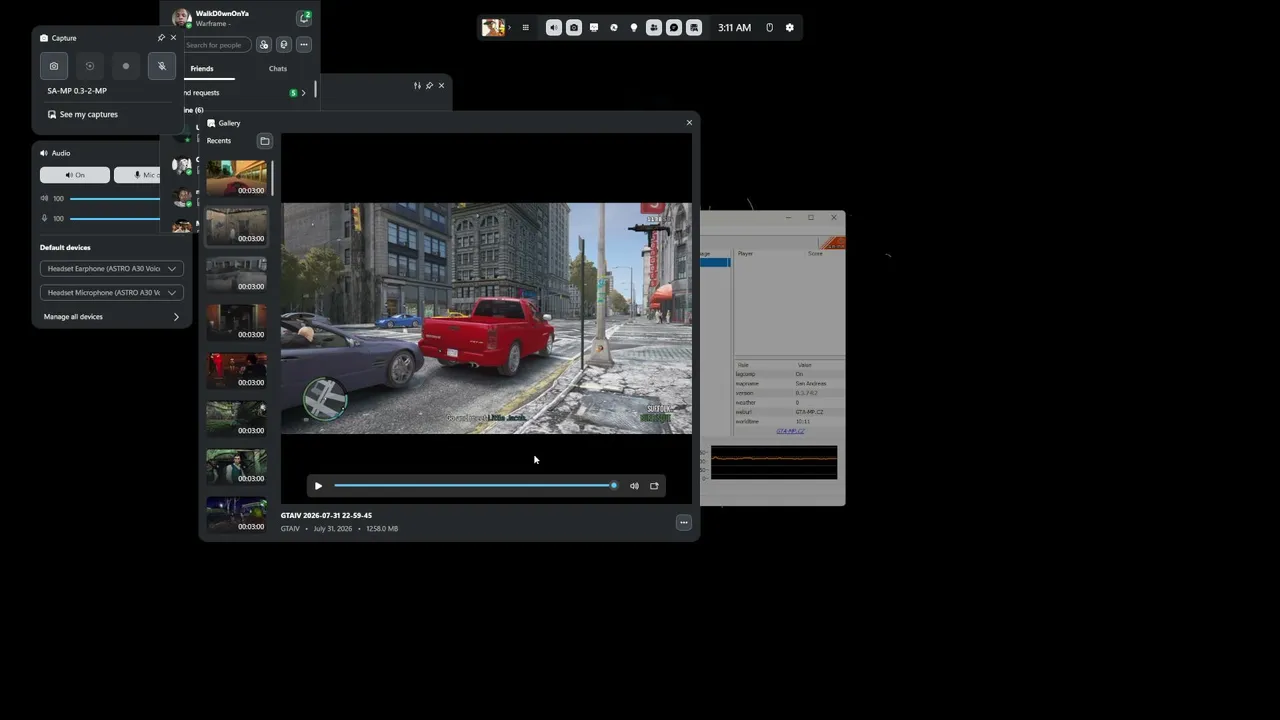Viewport: 1280px width, 720px height.
Task: Switch to the Friends tab
Action: point(202,69)
